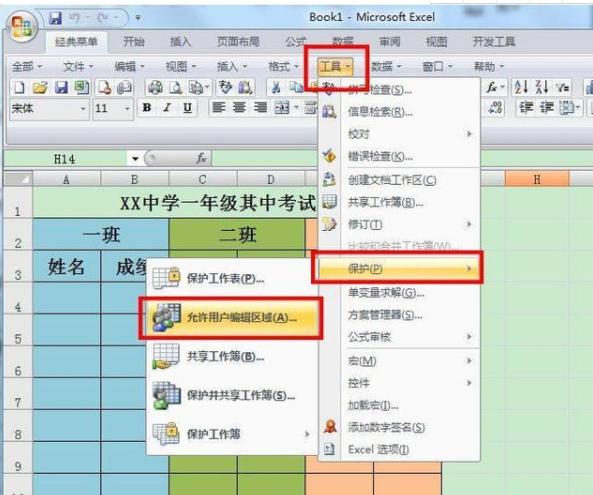Toggle Italic formatting

[167, 108]
